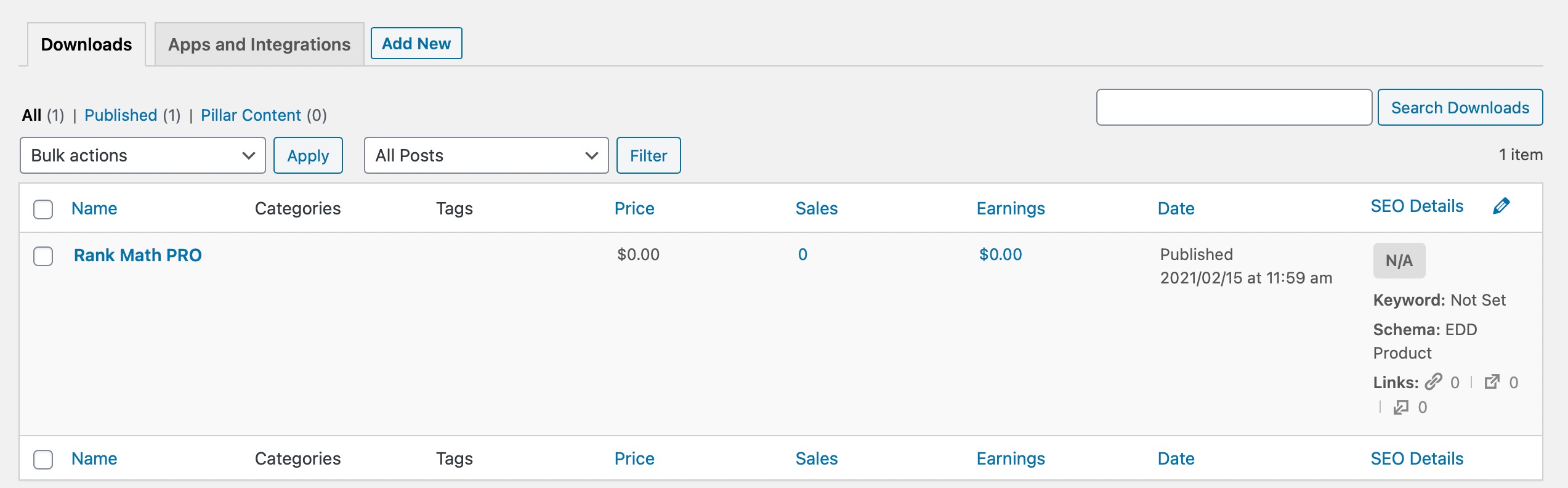The image size is (1568, 488).
Task: Click the Search Downloads button
Action: [1460, 107]
